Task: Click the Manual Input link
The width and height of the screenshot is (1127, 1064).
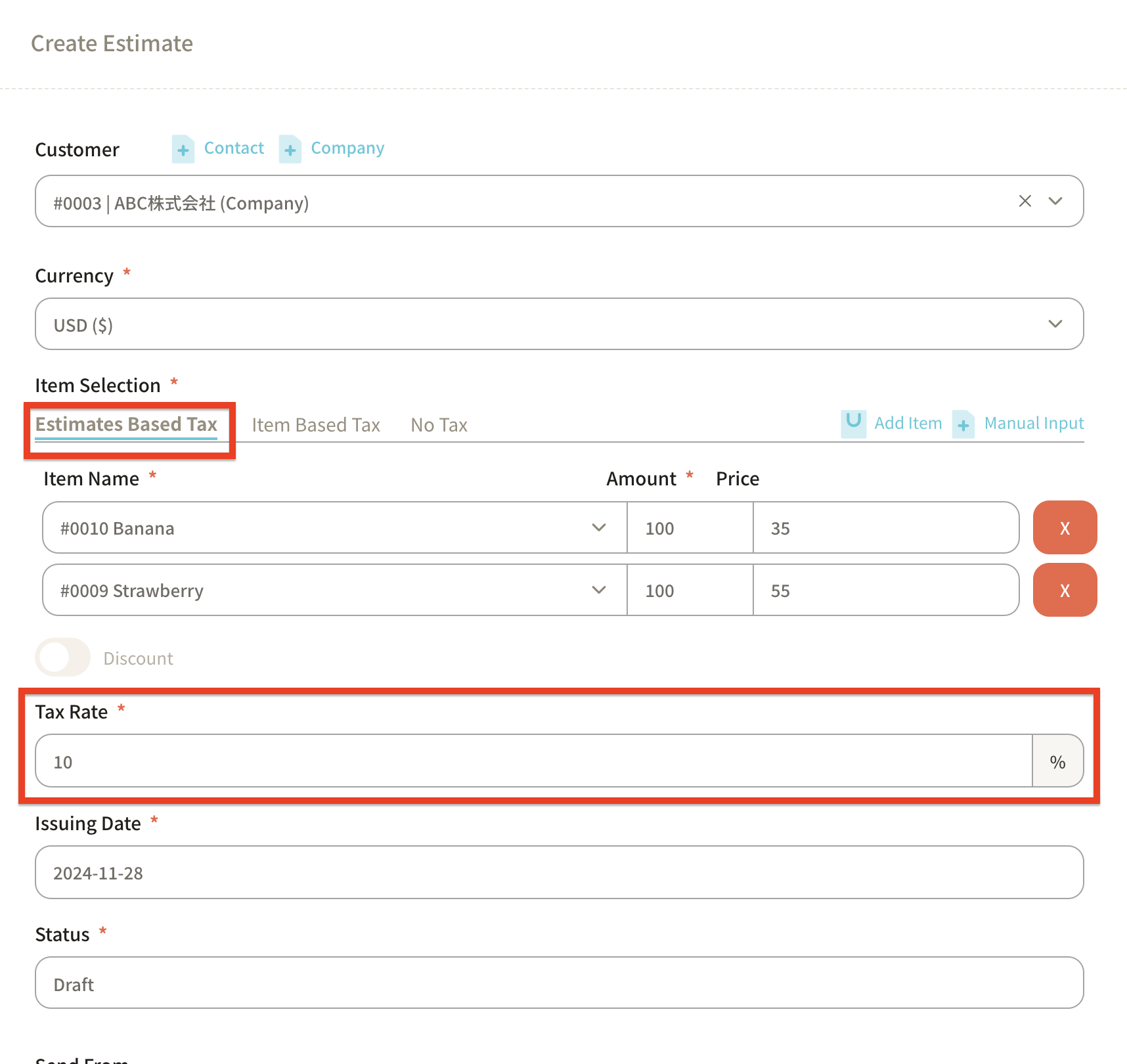Action: [1034, 424]
